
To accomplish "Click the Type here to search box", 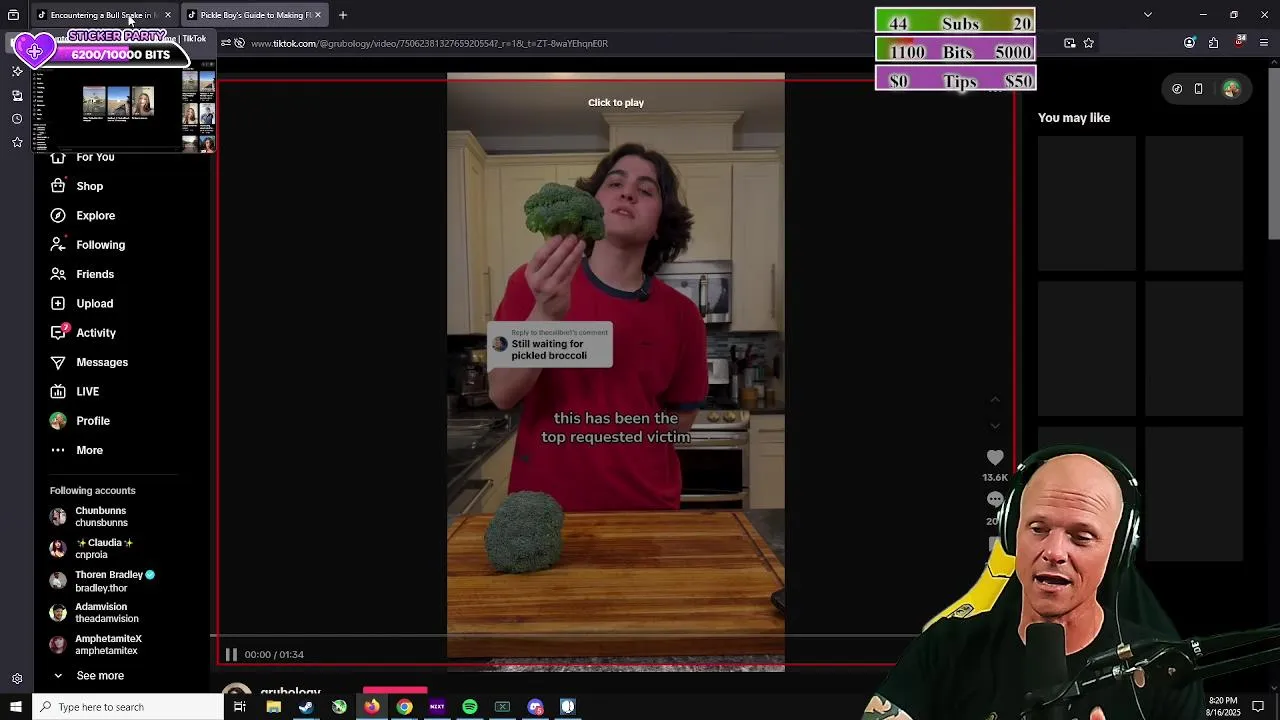I will point(128,707).
